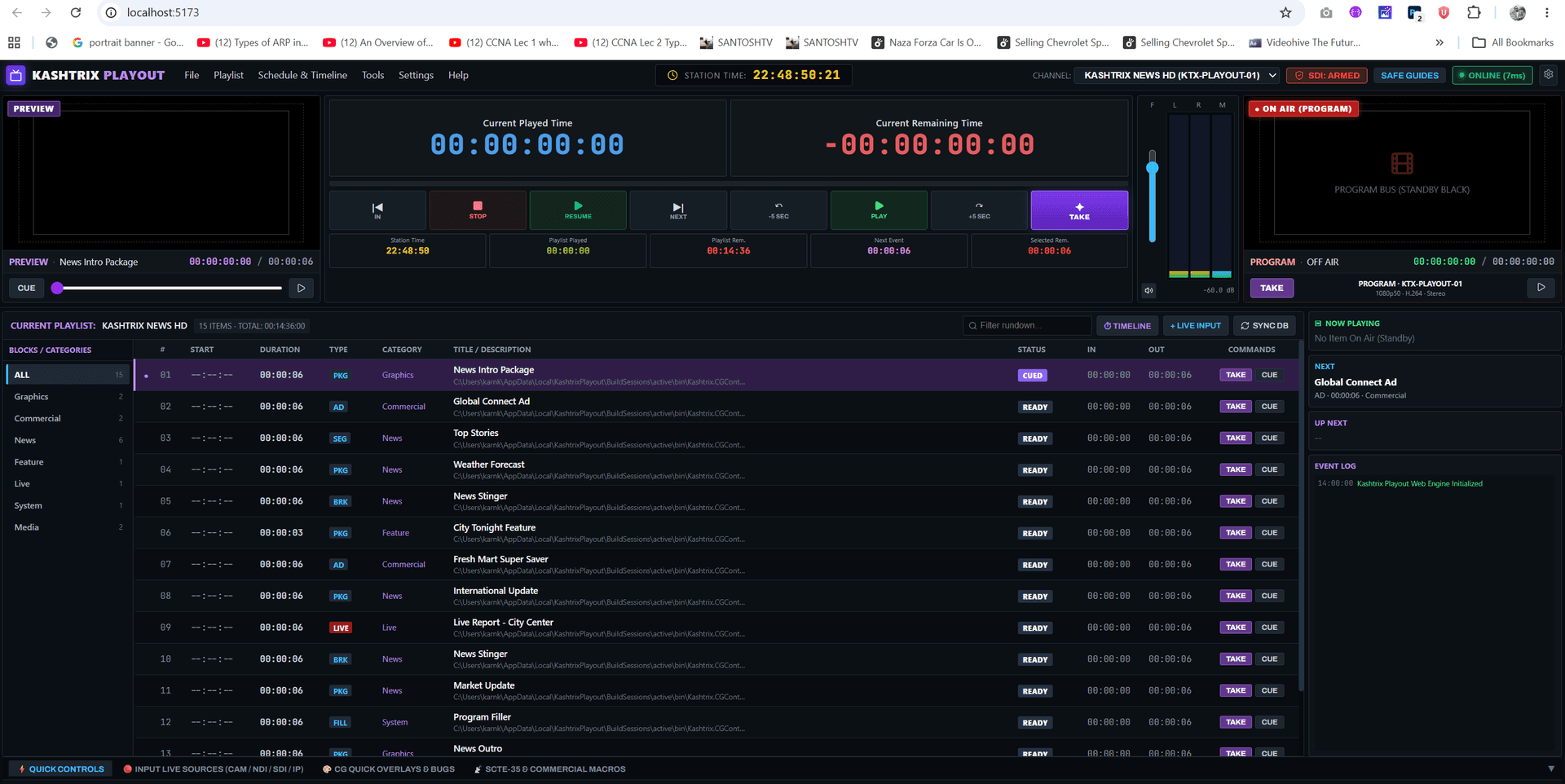The image size is (1565, 784).
Task: Go to IN point with the transport IN button
Action: tap(377, 210)
